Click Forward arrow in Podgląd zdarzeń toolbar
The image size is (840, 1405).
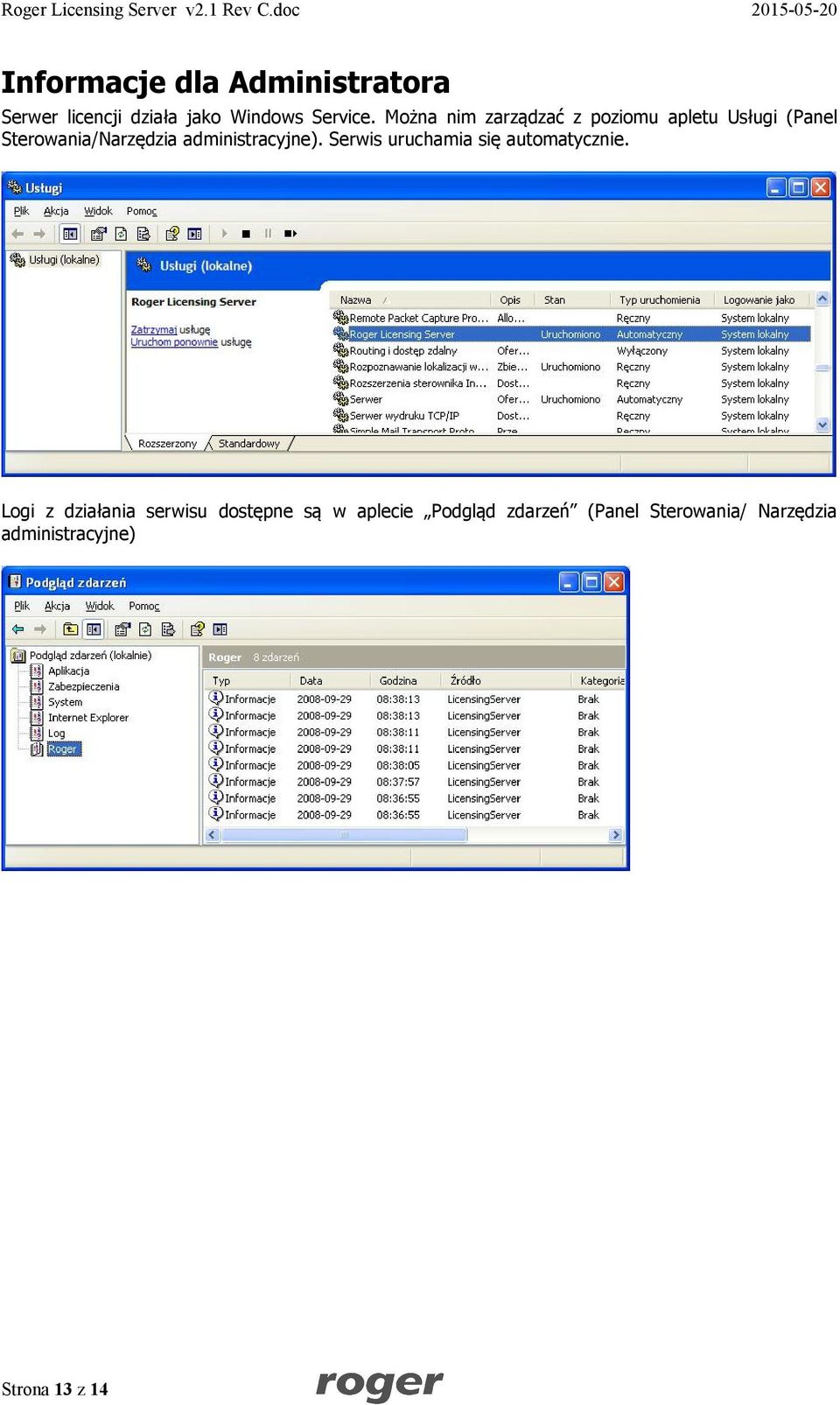[x=40, y=629]
